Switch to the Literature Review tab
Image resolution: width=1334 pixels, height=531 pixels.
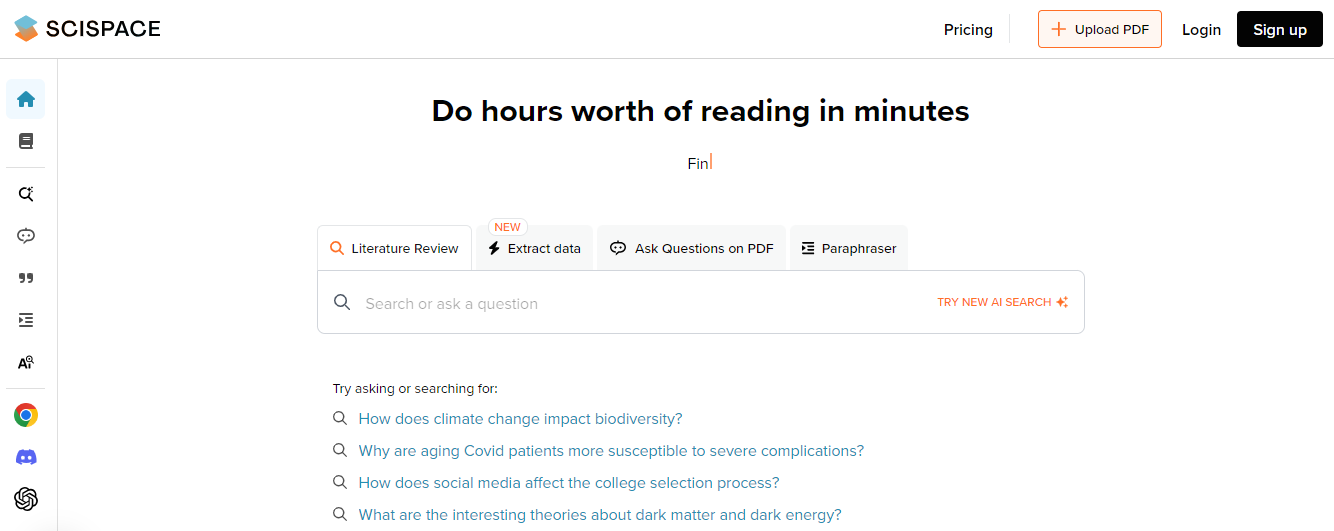[394, 248]
